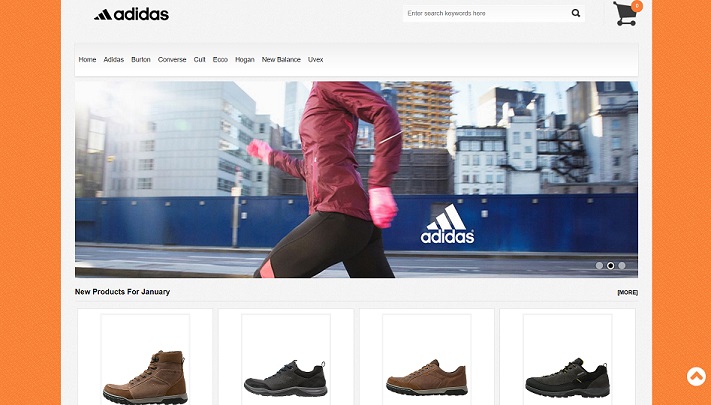Open the New Balance category menu
The height and width of the screenshot is (405, 711).
pos(281,59)
